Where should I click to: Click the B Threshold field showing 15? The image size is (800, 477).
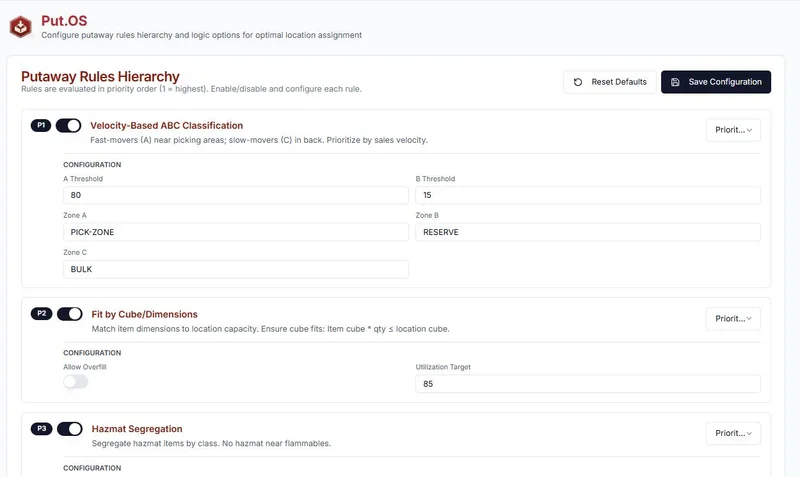tap(588, 195)
